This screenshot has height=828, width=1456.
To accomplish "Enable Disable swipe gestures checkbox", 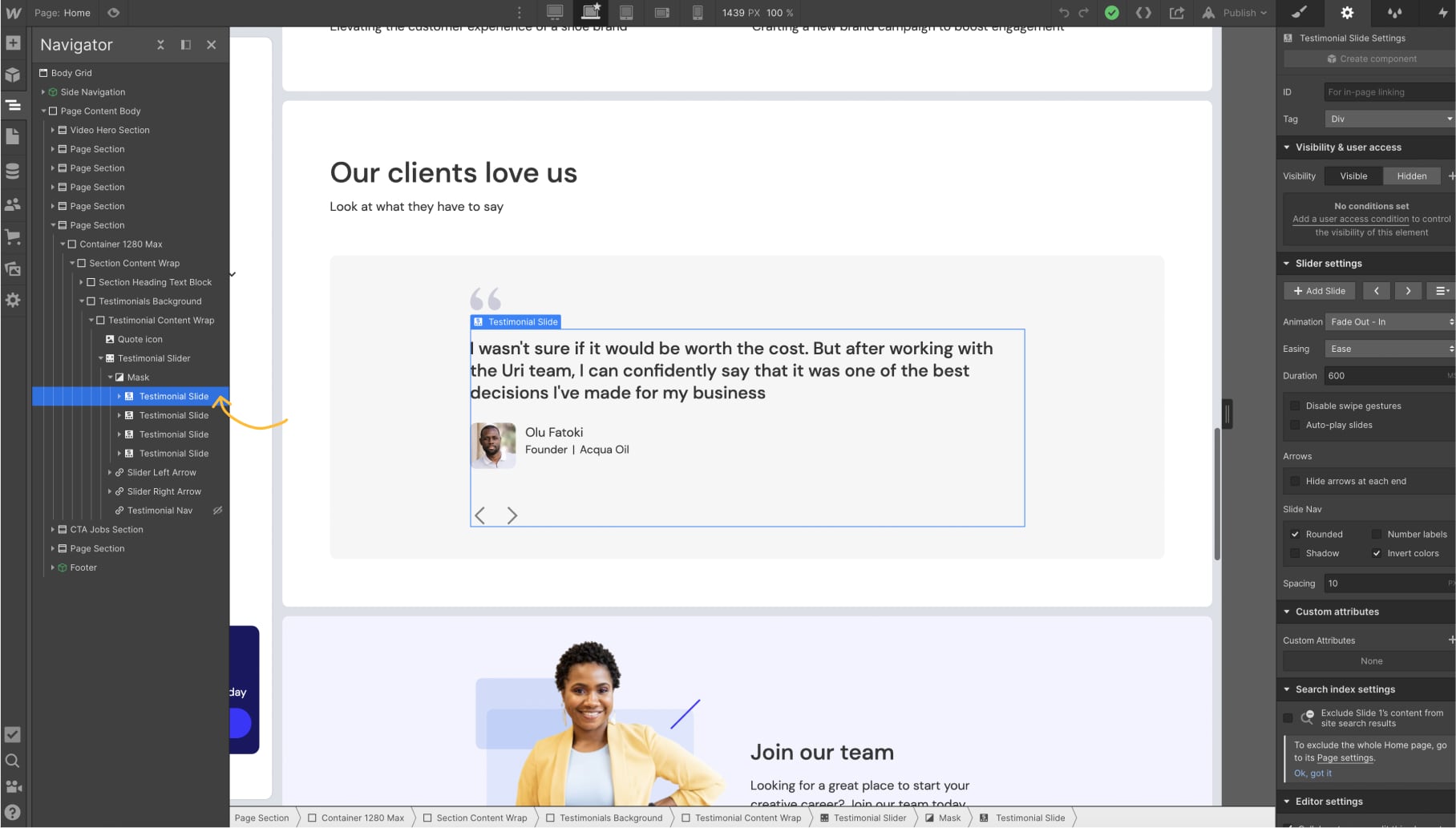I will pyautogui.click(x=1295, y=406).
